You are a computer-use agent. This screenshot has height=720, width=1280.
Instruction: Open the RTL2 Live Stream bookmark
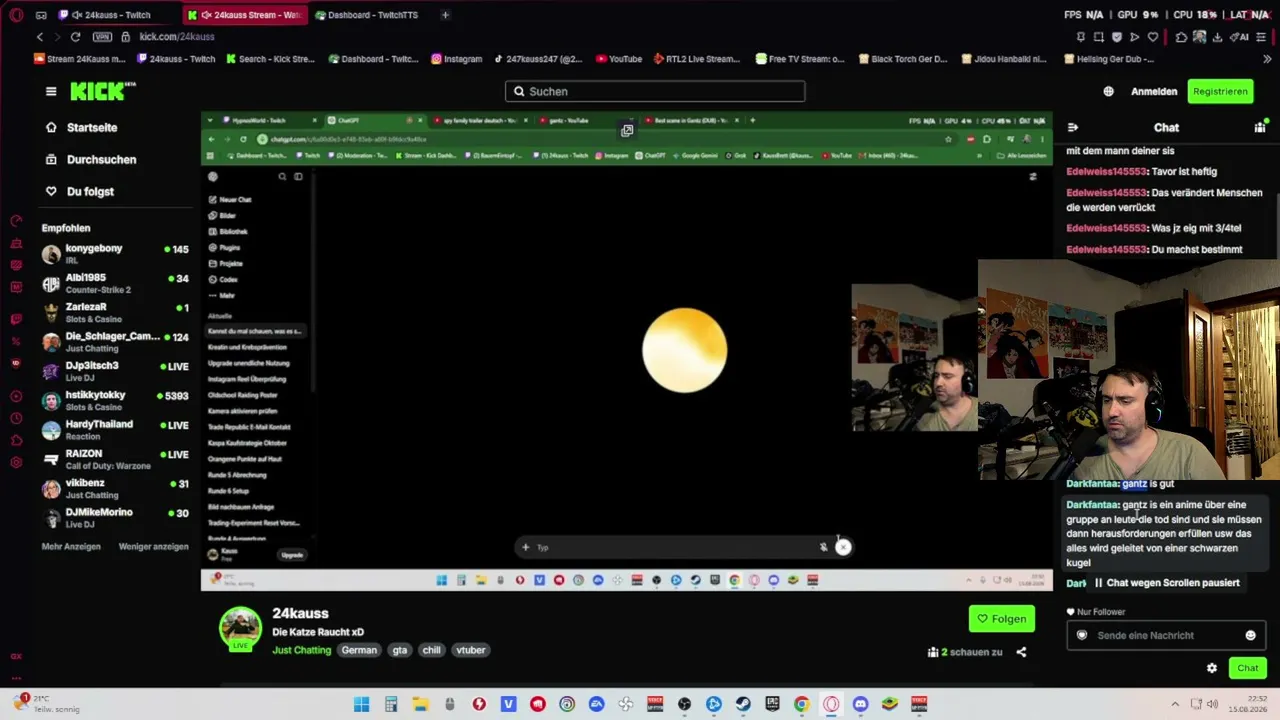click(x=697, y=59)
